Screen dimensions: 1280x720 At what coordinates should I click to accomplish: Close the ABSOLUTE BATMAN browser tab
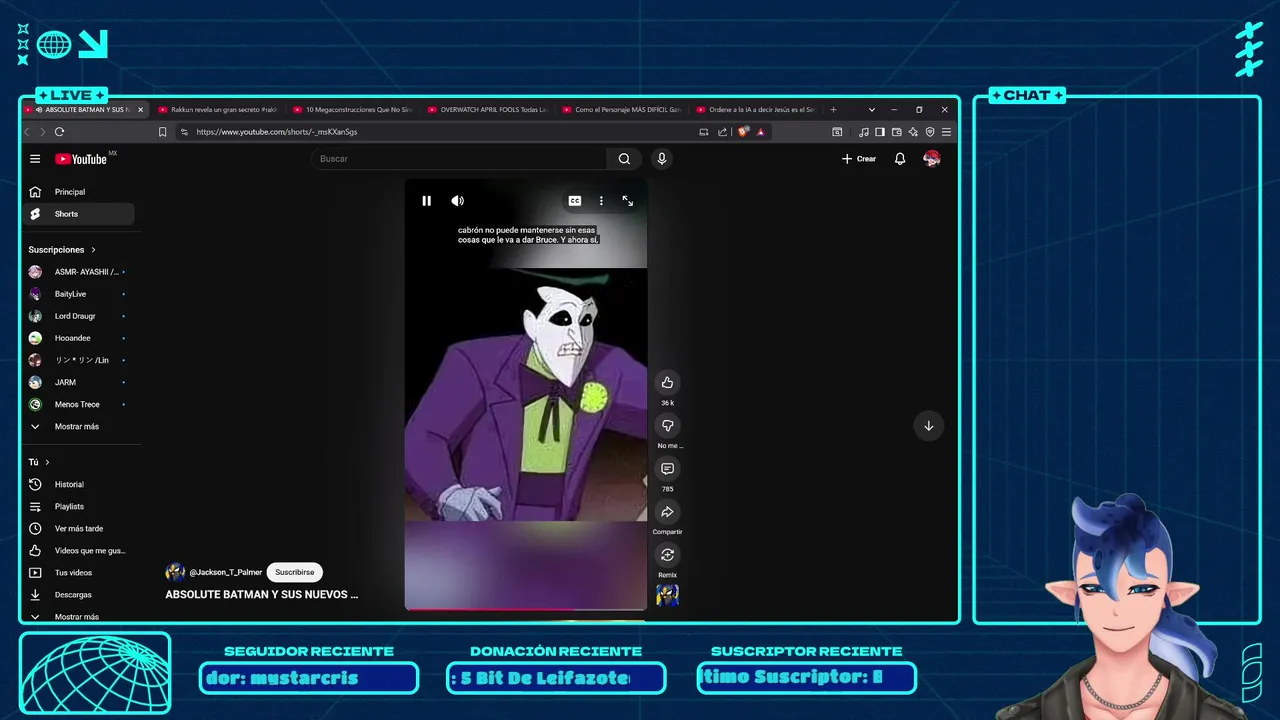click(140, 109)
